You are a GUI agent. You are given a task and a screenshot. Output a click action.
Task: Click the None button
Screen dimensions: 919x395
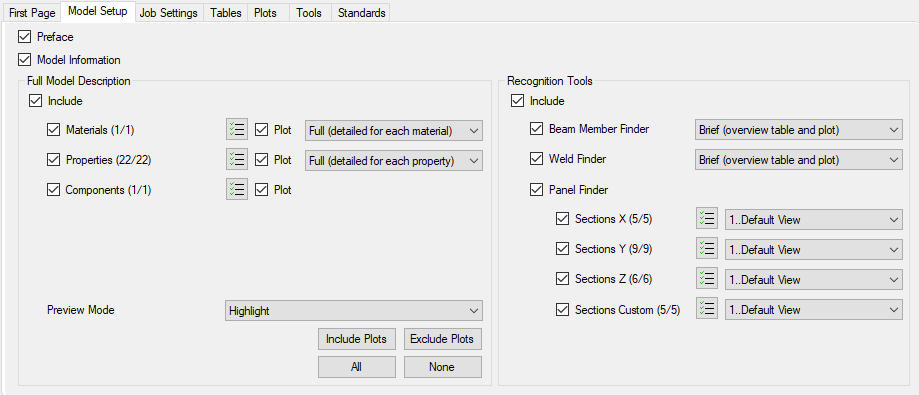click(443, 367)
